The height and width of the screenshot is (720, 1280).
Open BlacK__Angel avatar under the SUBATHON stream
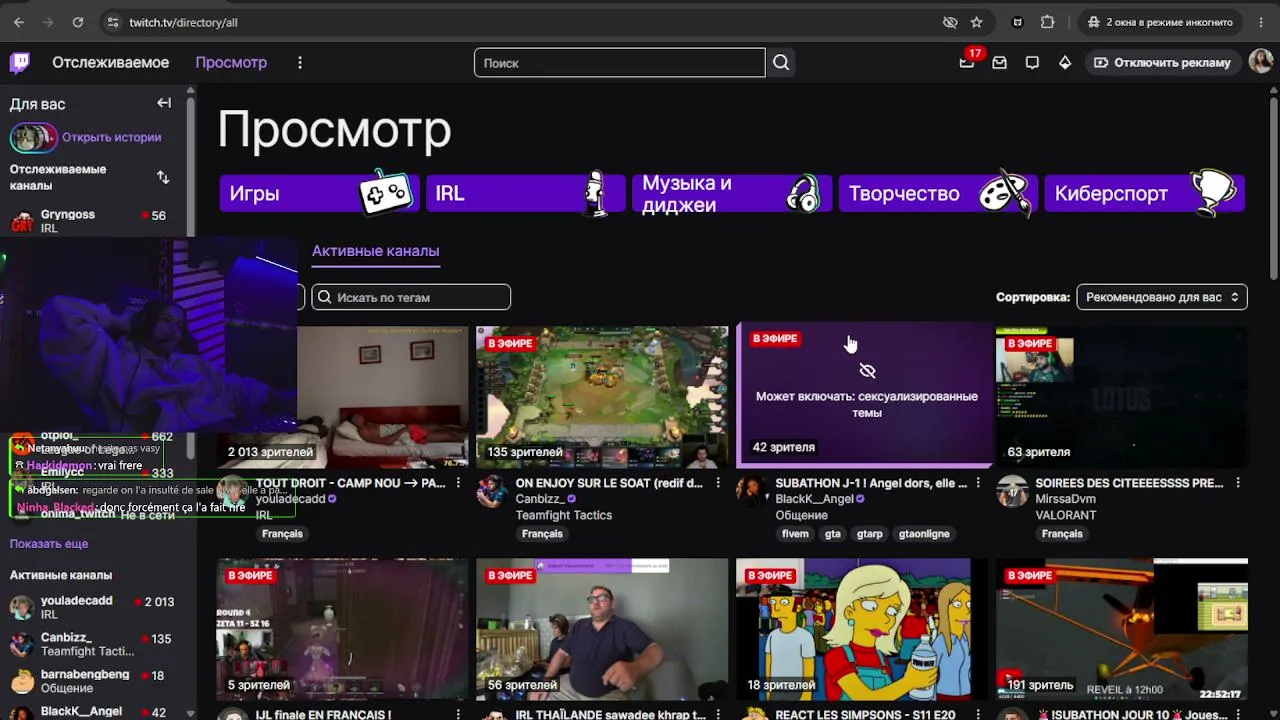point(751,491)
